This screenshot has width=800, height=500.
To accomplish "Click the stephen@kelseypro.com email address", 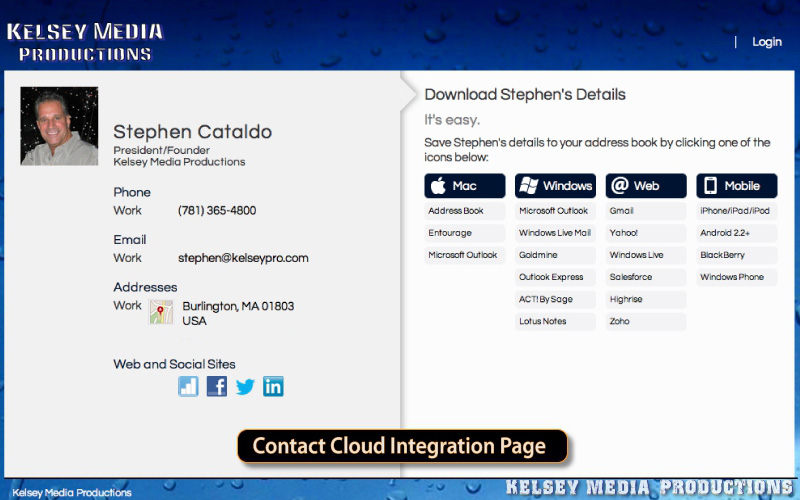I will coord(243,258).
